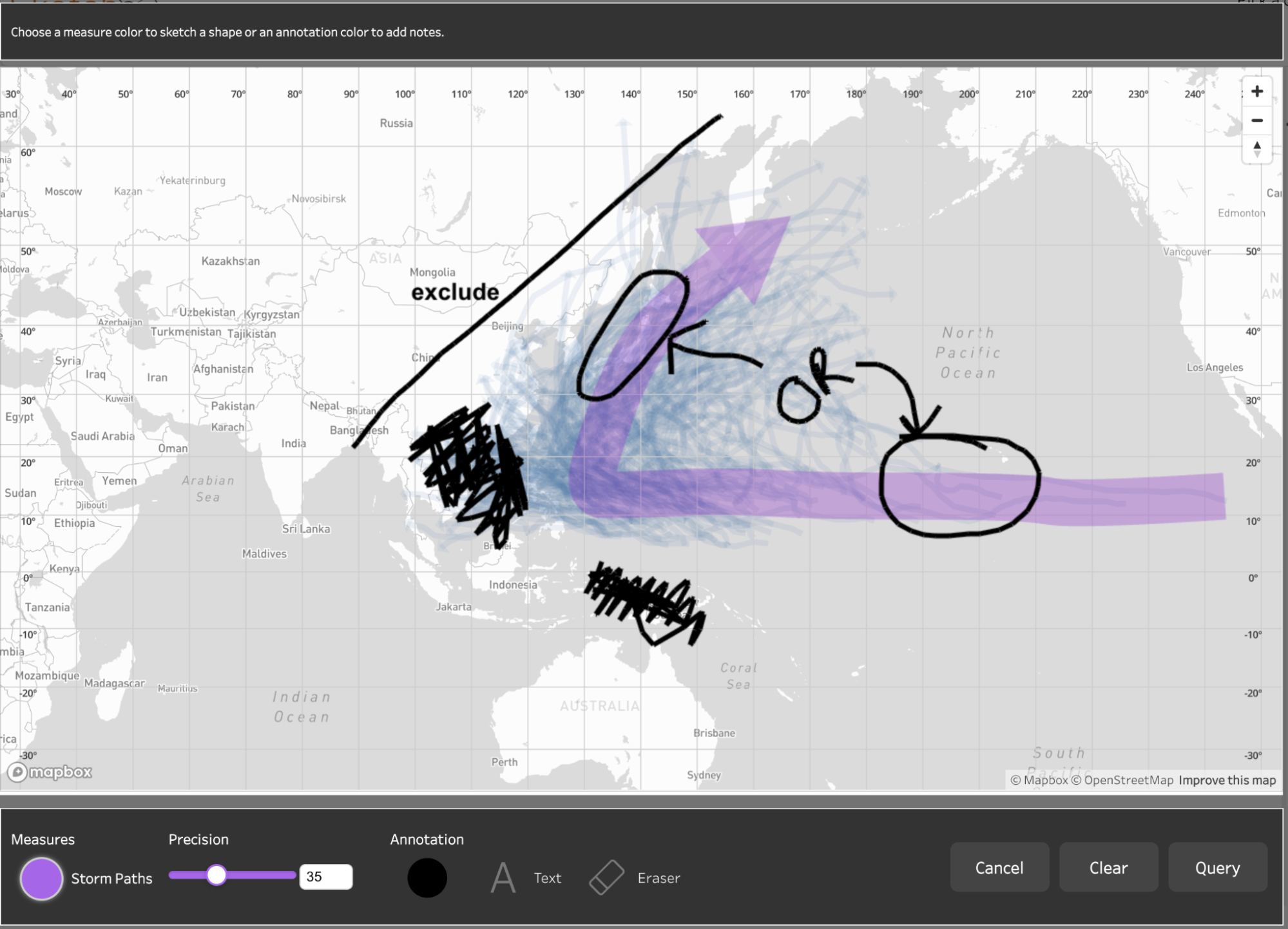Pick the black annotation color
Screen dimensions: 1288x929
click(x=427, y=877)
